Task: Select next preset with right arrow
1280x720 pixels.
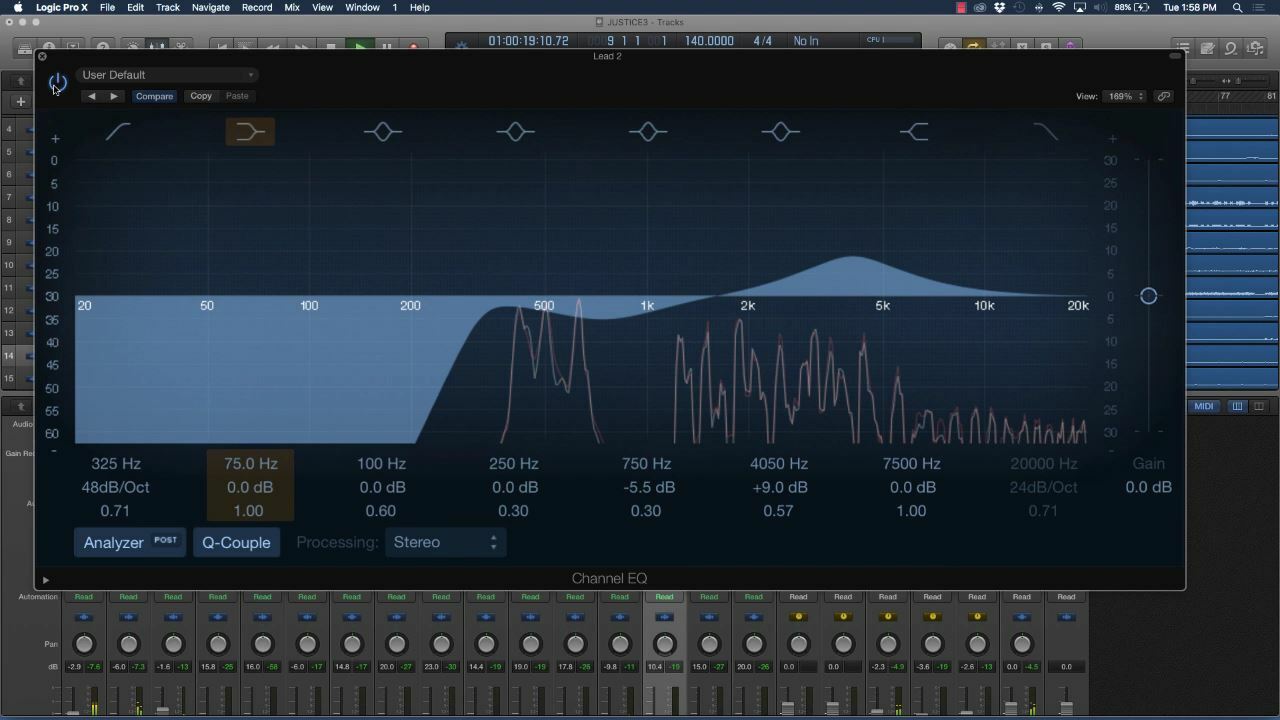Action: 113,96
